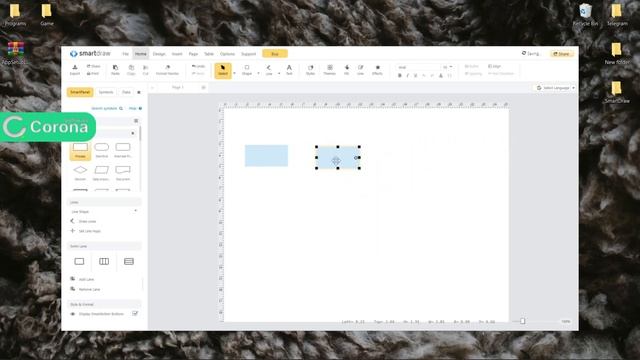The width and height of the screenshot is (640, 360).
Task: Open the Themes gallery
Action: tap(329, 70)
